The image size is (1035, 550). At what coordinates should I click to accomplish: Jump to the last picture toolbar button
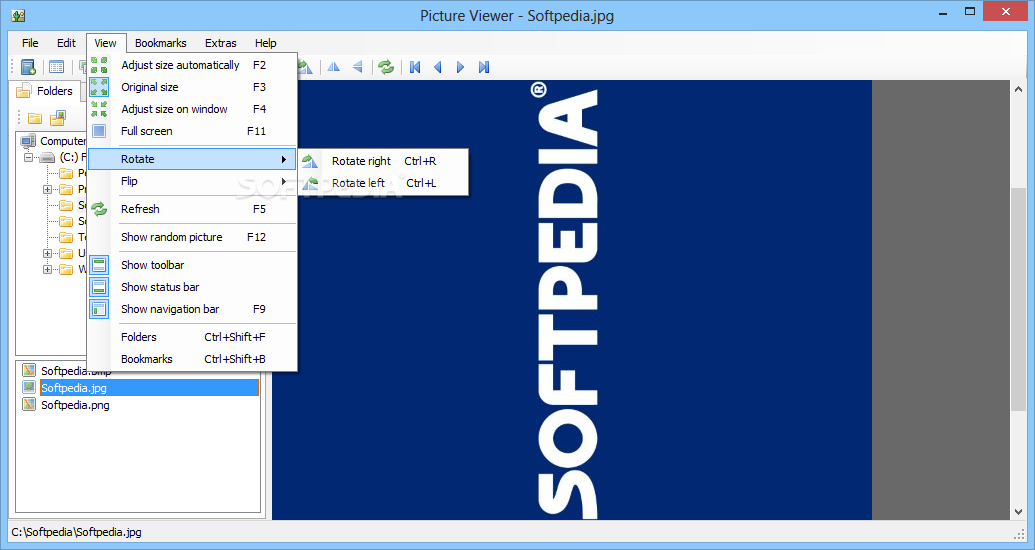tap(484, 67)
